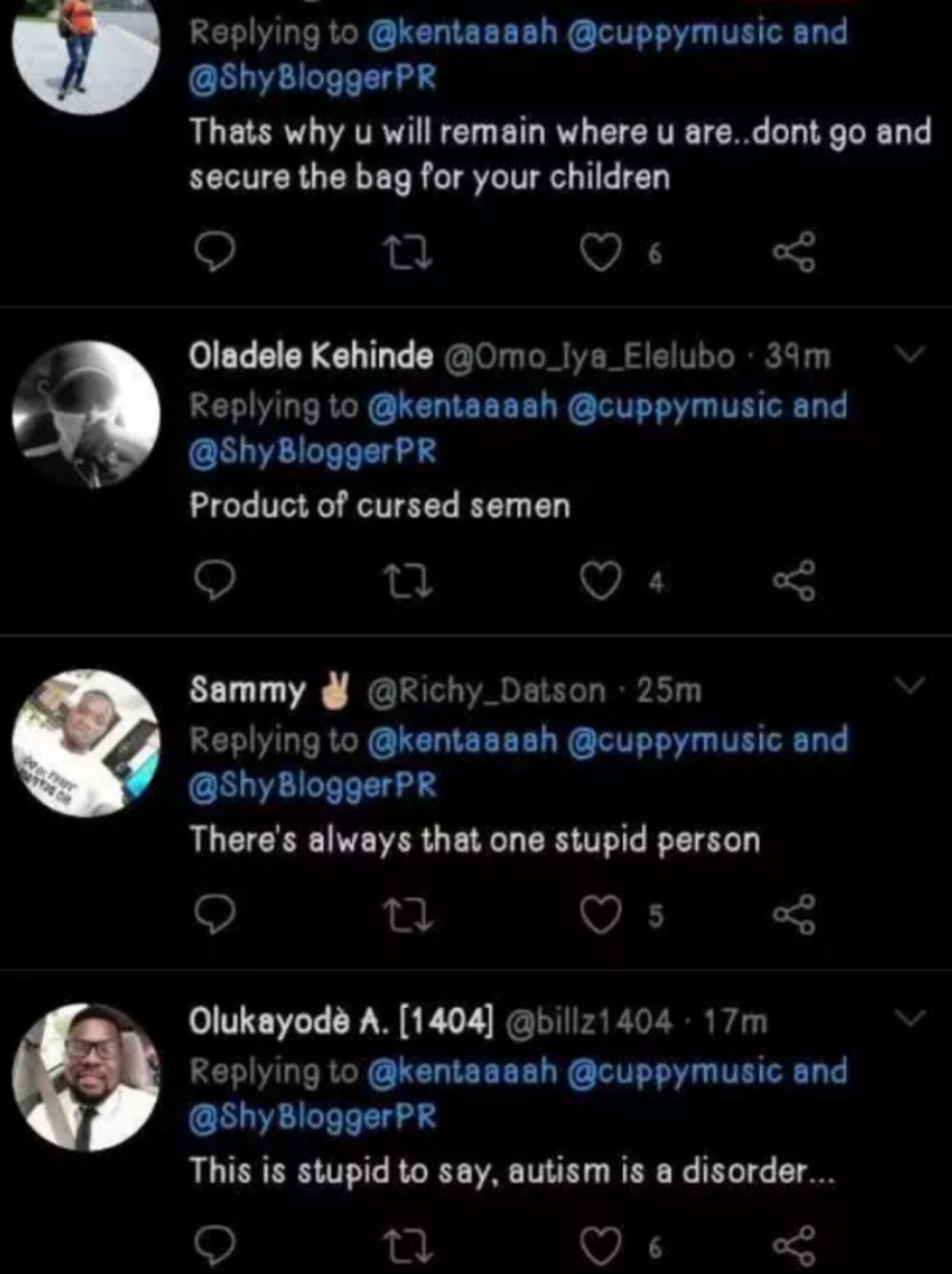Like Sammy's stupid person tweet
This screenshot has width=952, height=1274.
tap(600, 915)
